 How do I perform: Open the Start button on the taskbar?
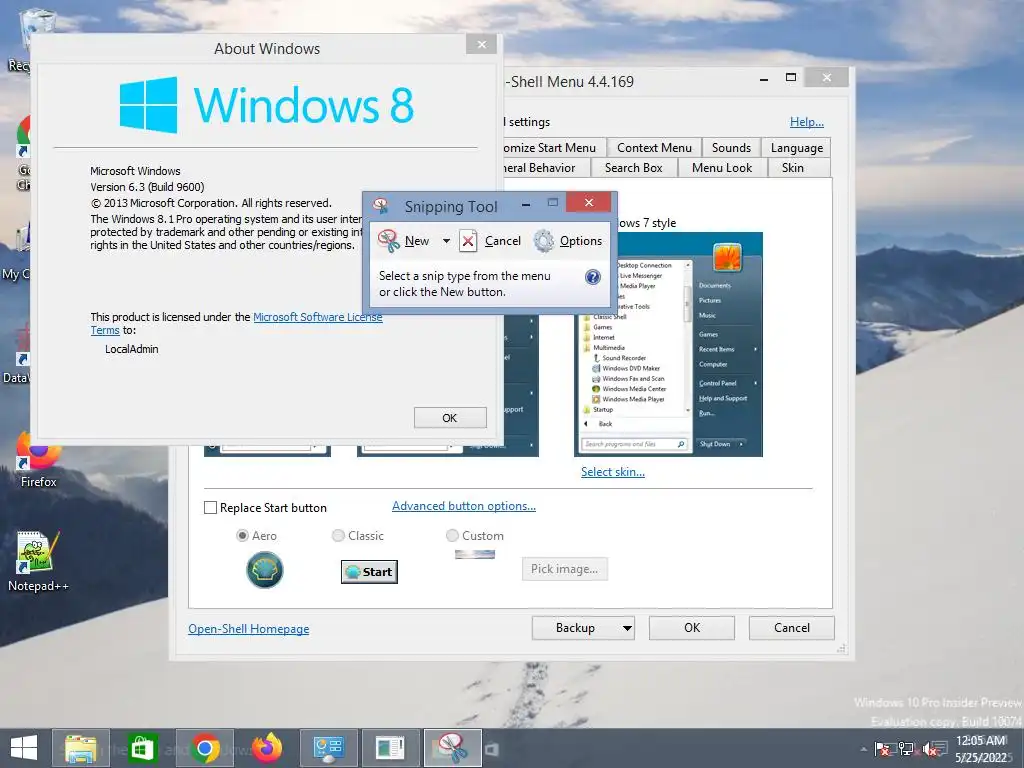pos(24,748)
